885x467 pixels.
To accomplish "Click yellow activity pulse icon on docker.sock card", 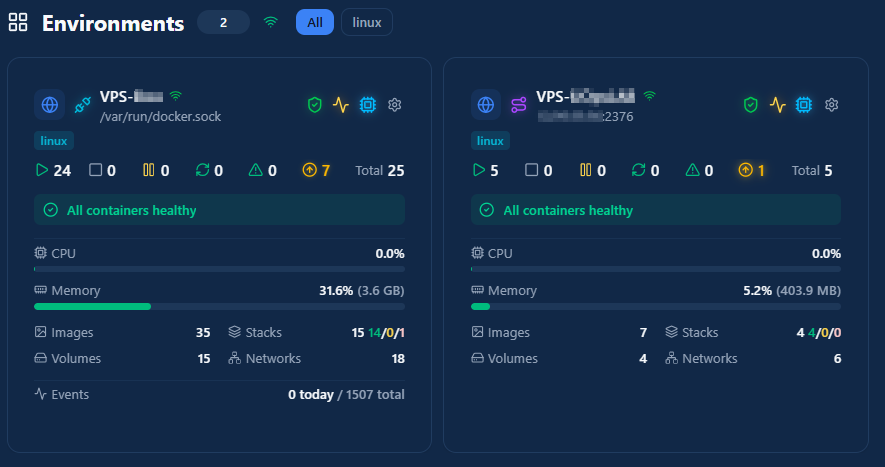I will pyautogui.click(x=341, y=105).
